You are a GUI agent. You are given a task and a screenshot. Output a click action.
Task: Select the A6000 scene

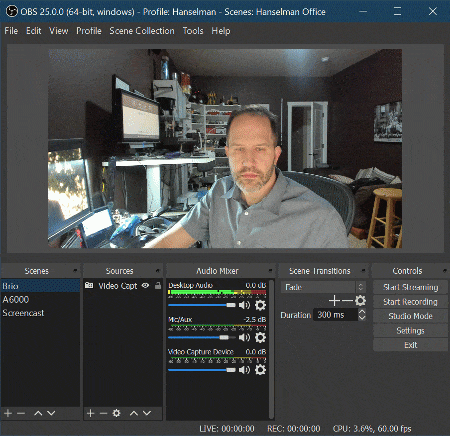click(40, 299)
